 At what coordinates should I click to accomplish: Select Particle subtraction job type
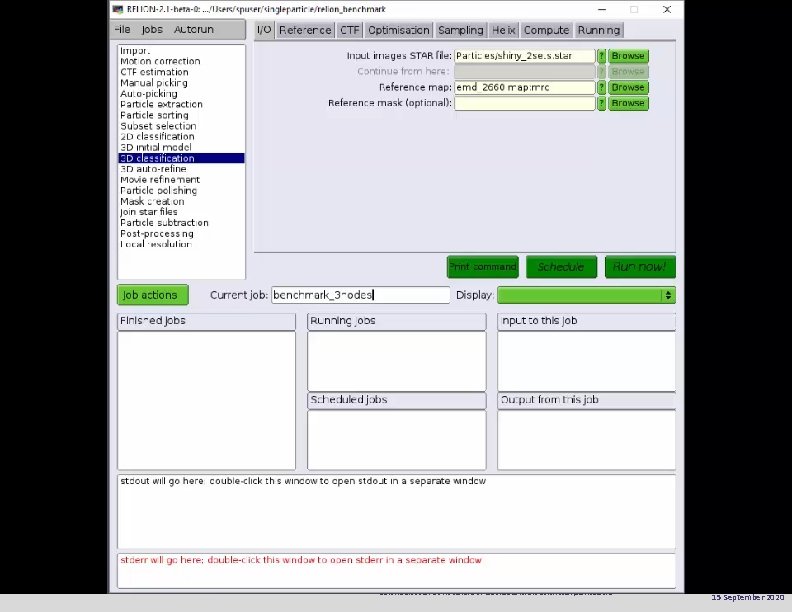181,223
